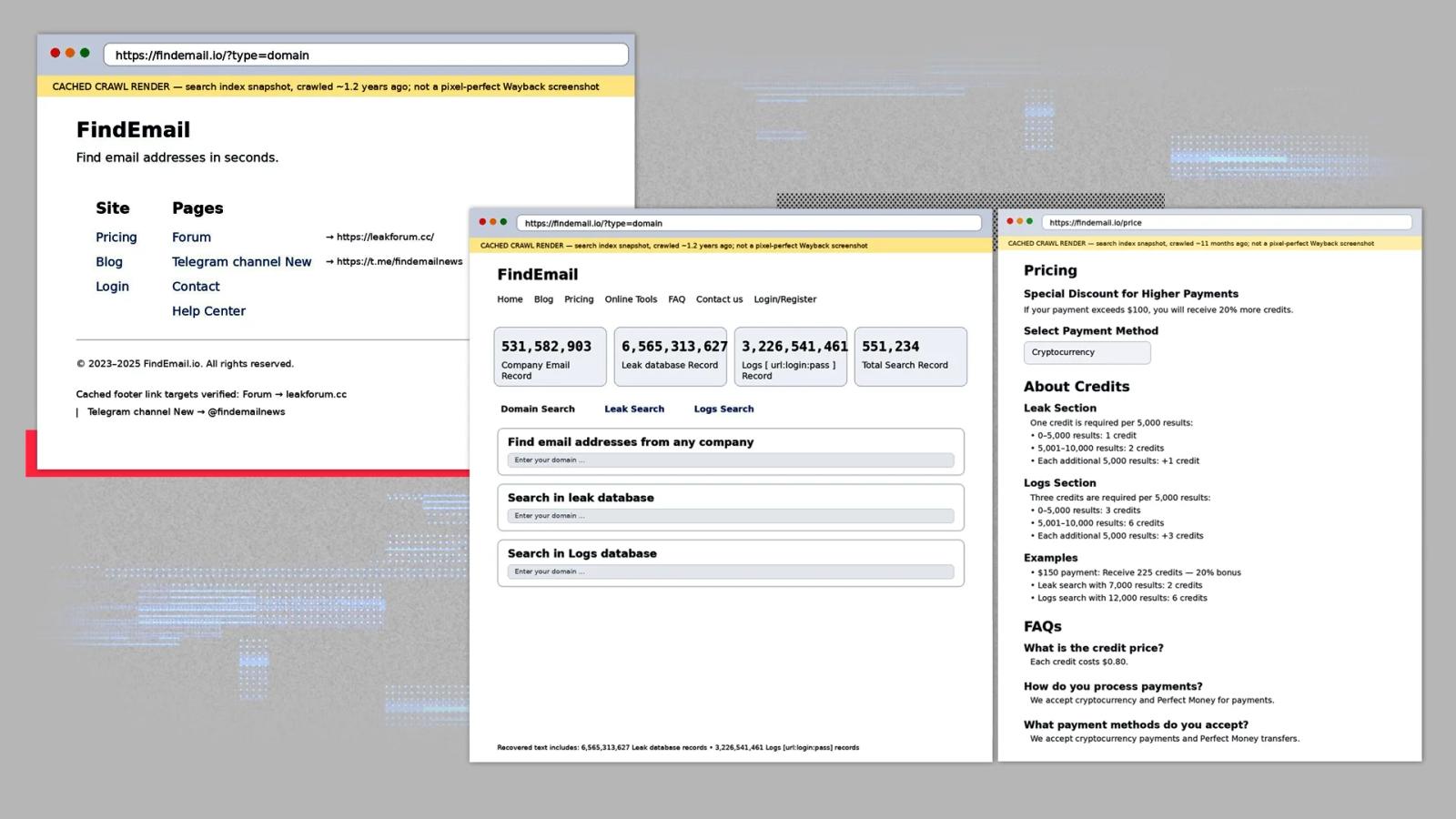
Task: Click the findemail.io/price address bar
Action: pos(1226,222)
